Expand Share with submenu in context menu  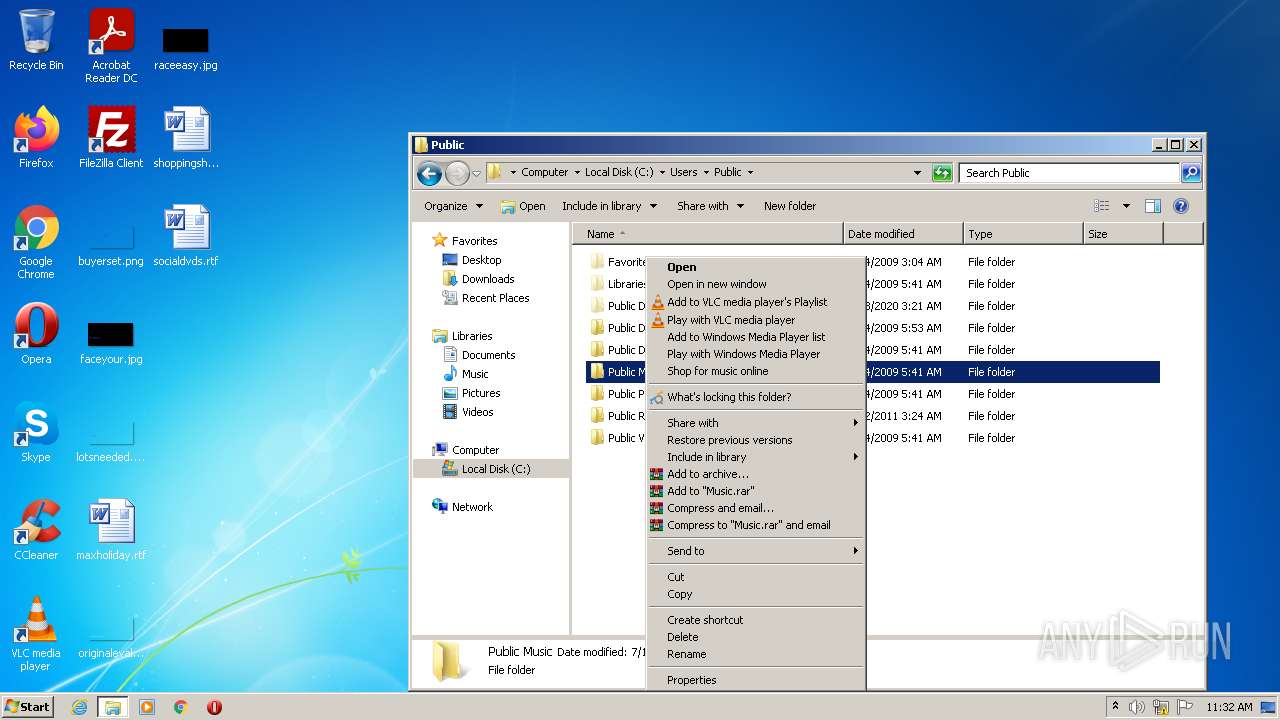(755, 423)
